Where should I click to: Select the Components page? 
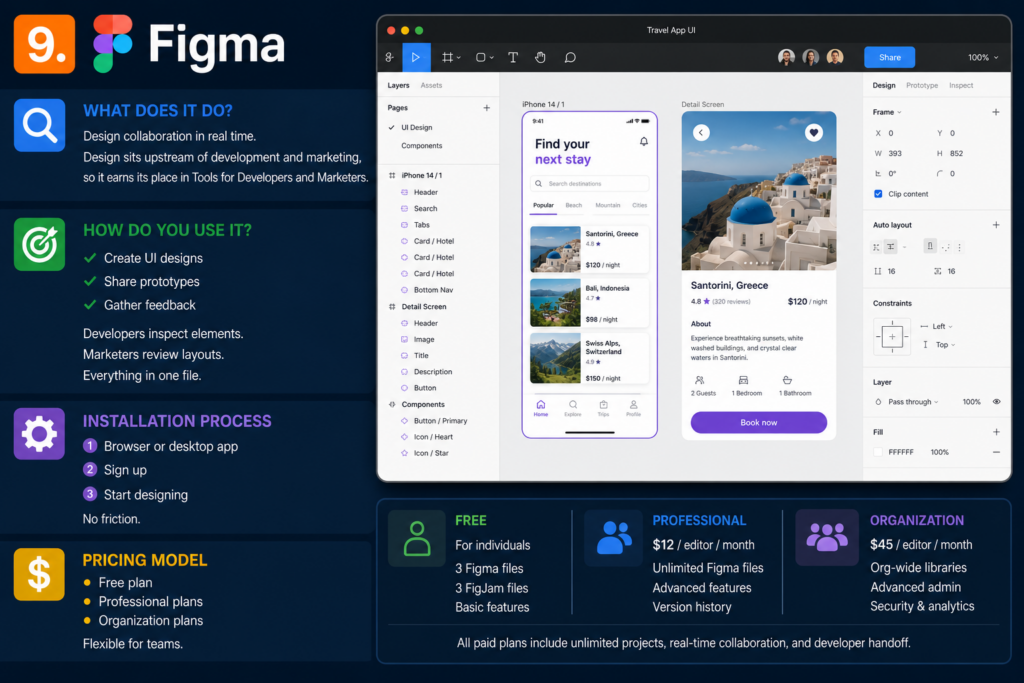(421, 146)
